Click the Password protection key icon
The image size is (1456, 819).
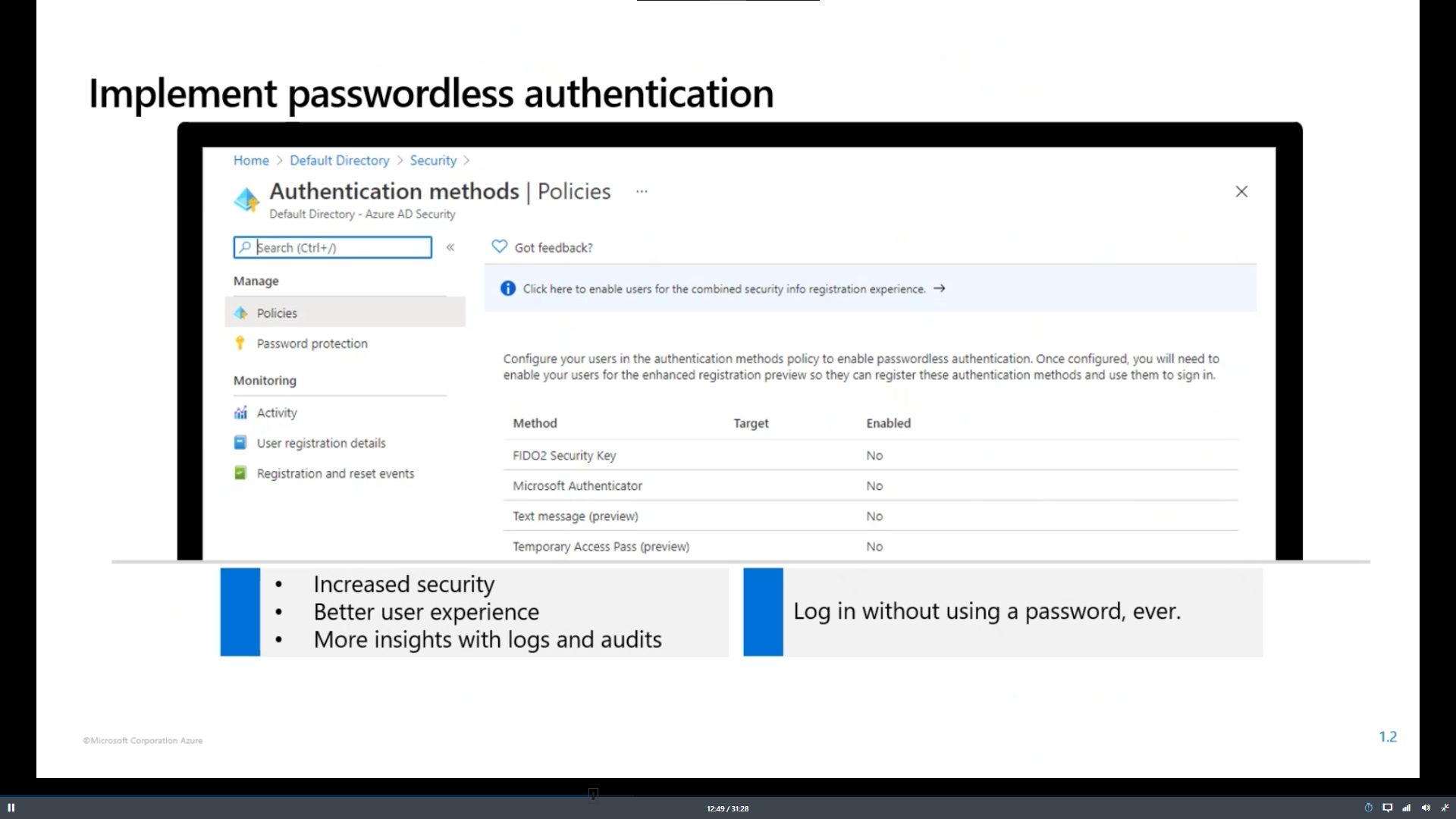click(240, 343)
